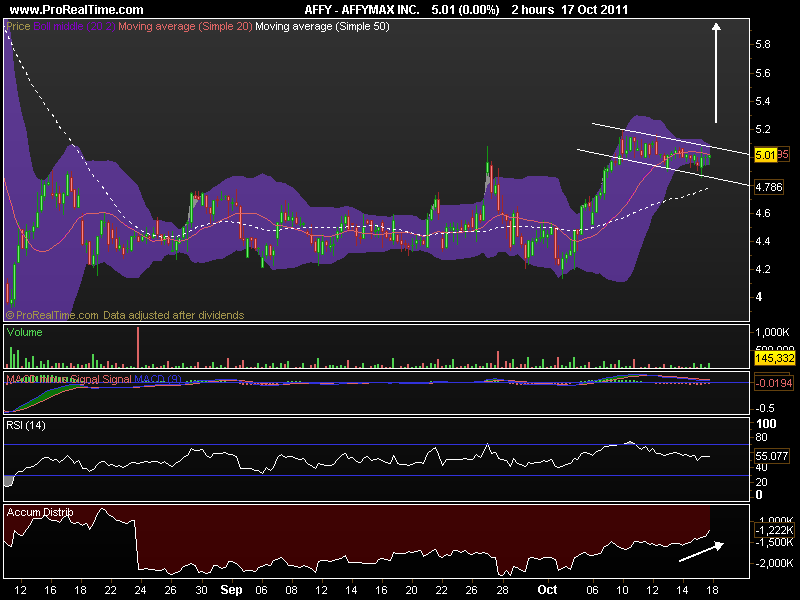Viewport: 800px width, 600px height.
Task: Click the 4.6 price axis label
Action: pos(763,213)
